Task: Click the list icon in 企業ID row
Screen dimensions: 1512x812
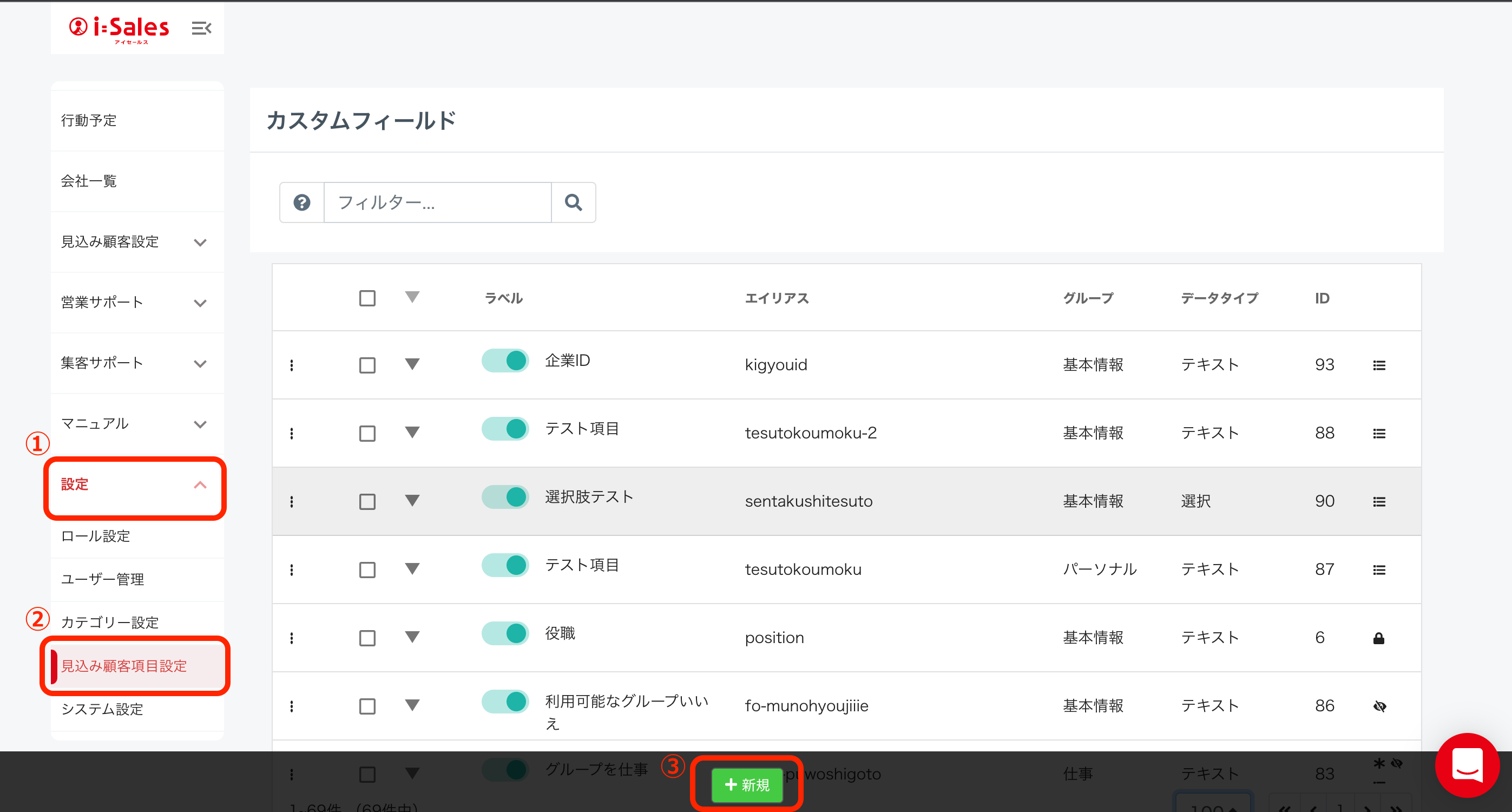Action: point(1379,365)
